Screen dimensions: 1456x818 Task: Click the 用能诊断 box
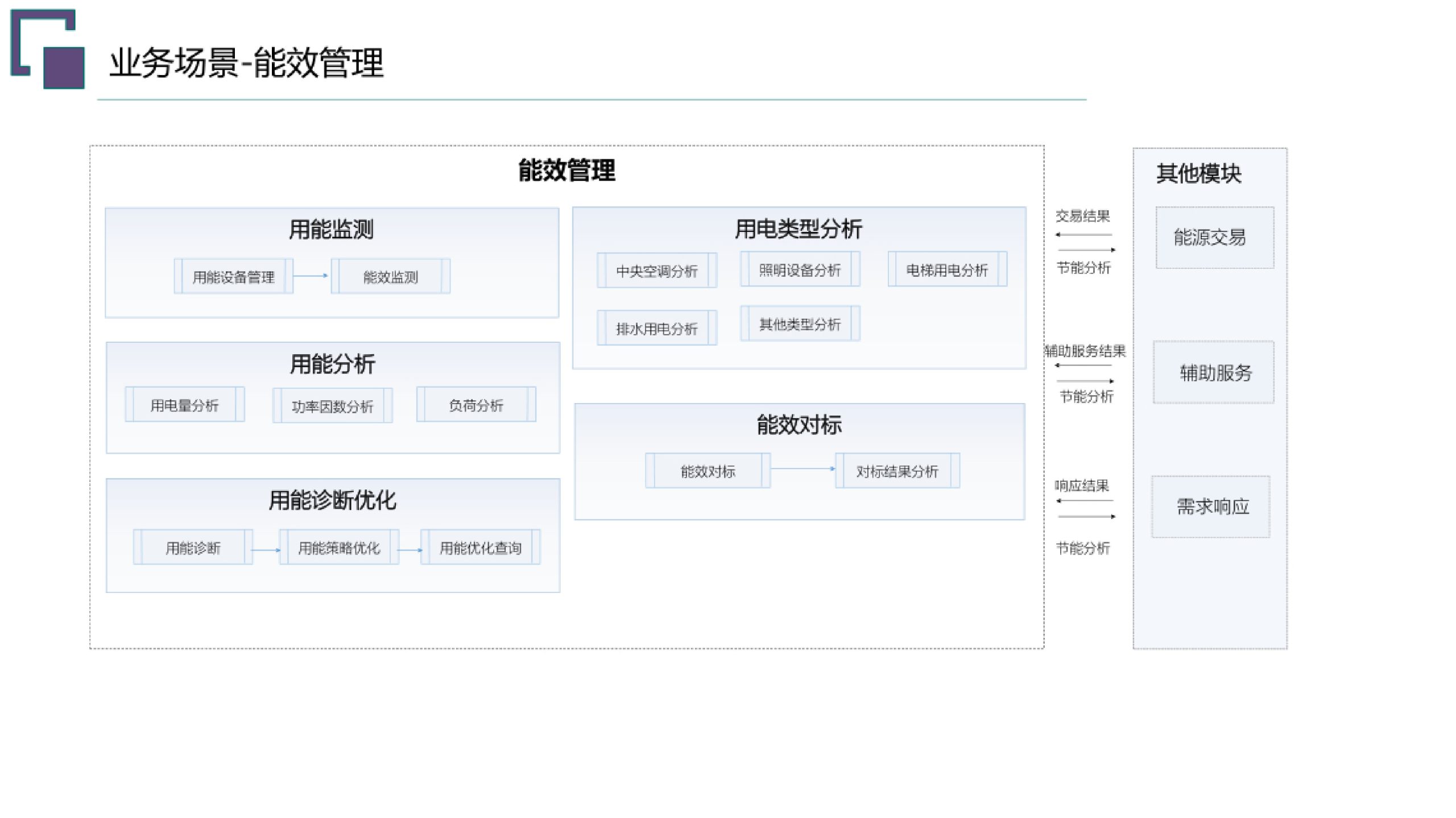tap(193, 547)
